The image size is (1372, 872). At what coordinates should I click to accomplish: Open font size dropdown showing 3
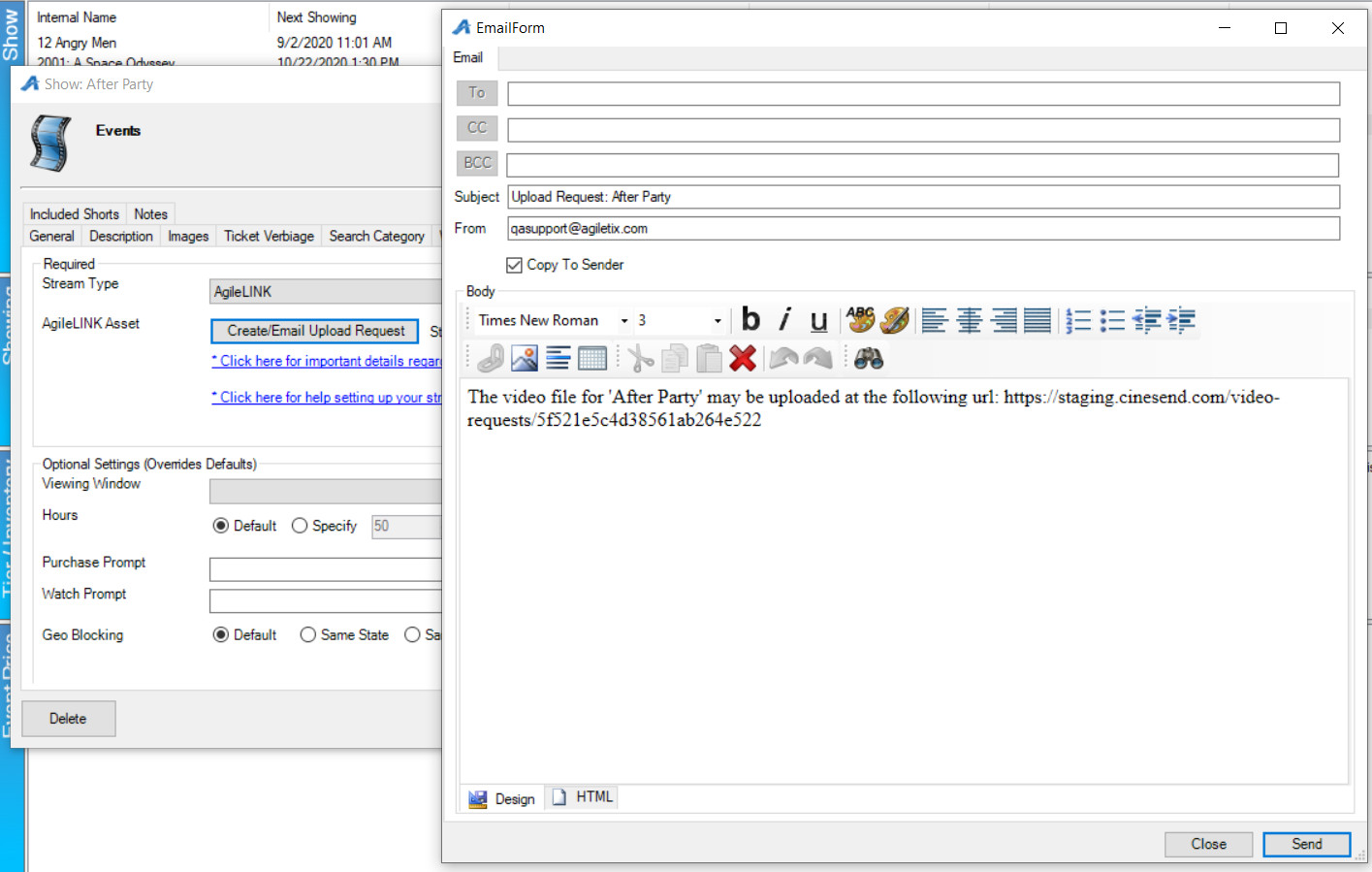click(x=718, y=320)
